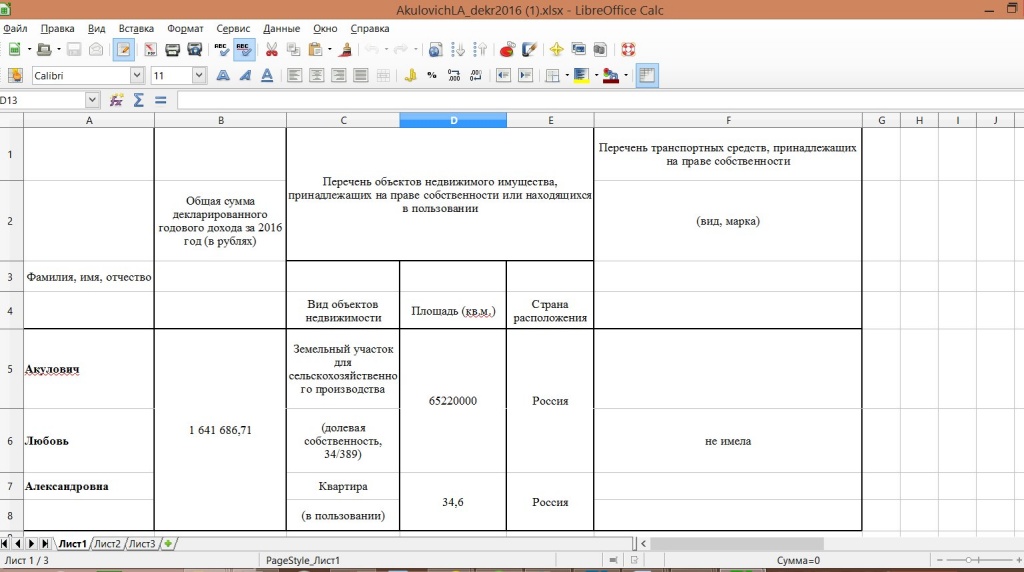The image size is (1024, 572).
Task: Insert a hyperlink
Action: click(x=435, y=50)
